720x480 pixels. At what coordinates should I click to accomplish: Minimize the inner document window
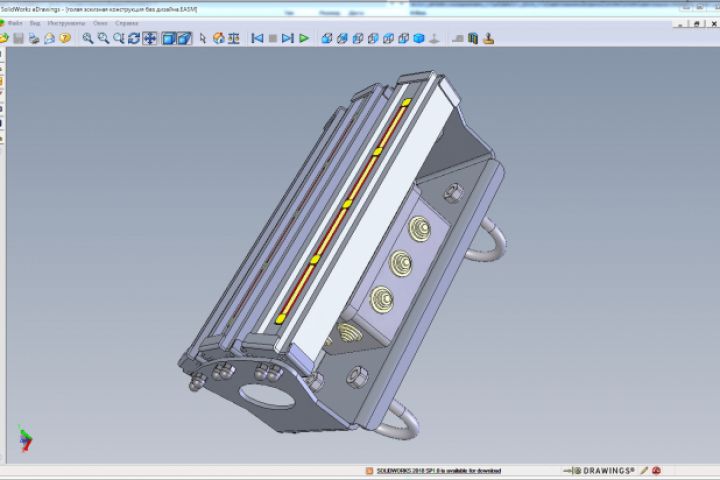click(681, 23)
